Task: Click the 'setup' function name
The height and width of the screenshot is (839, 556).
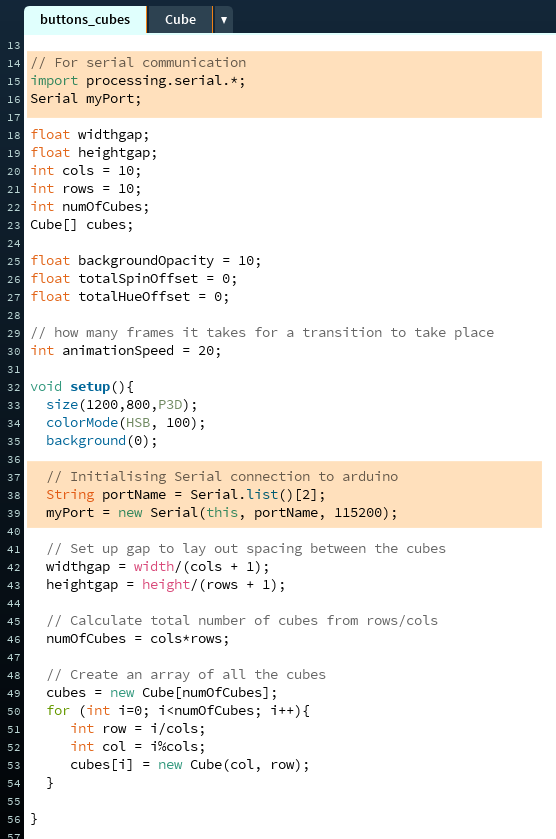Action: click(90, 387)
